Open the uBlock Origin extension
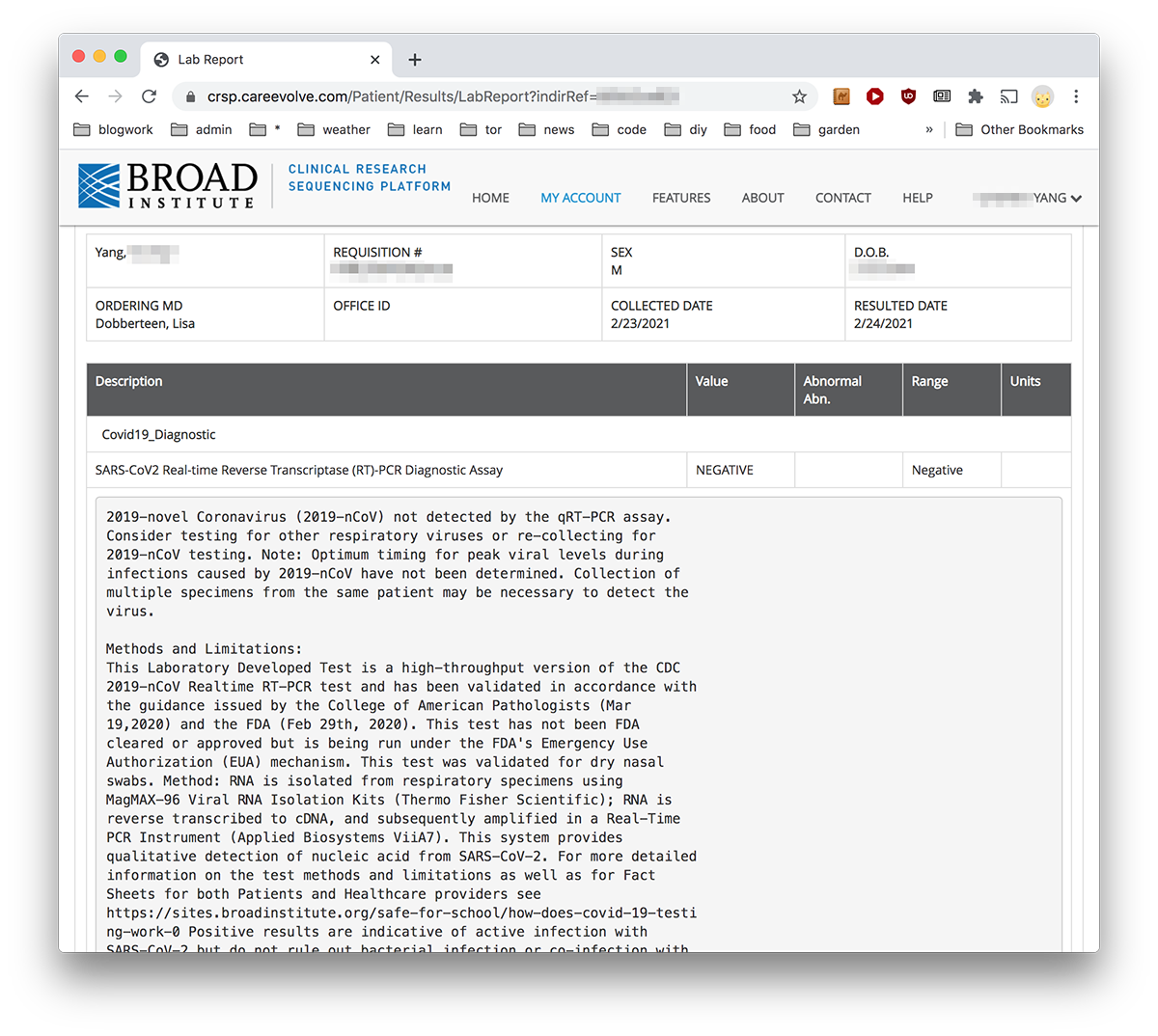Screen dimensions: 1158x1036 click(x=908, y=96)
